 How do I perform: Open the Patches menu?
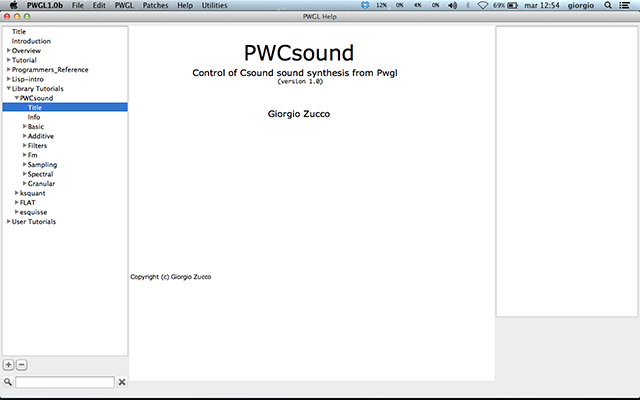point(156,5)
